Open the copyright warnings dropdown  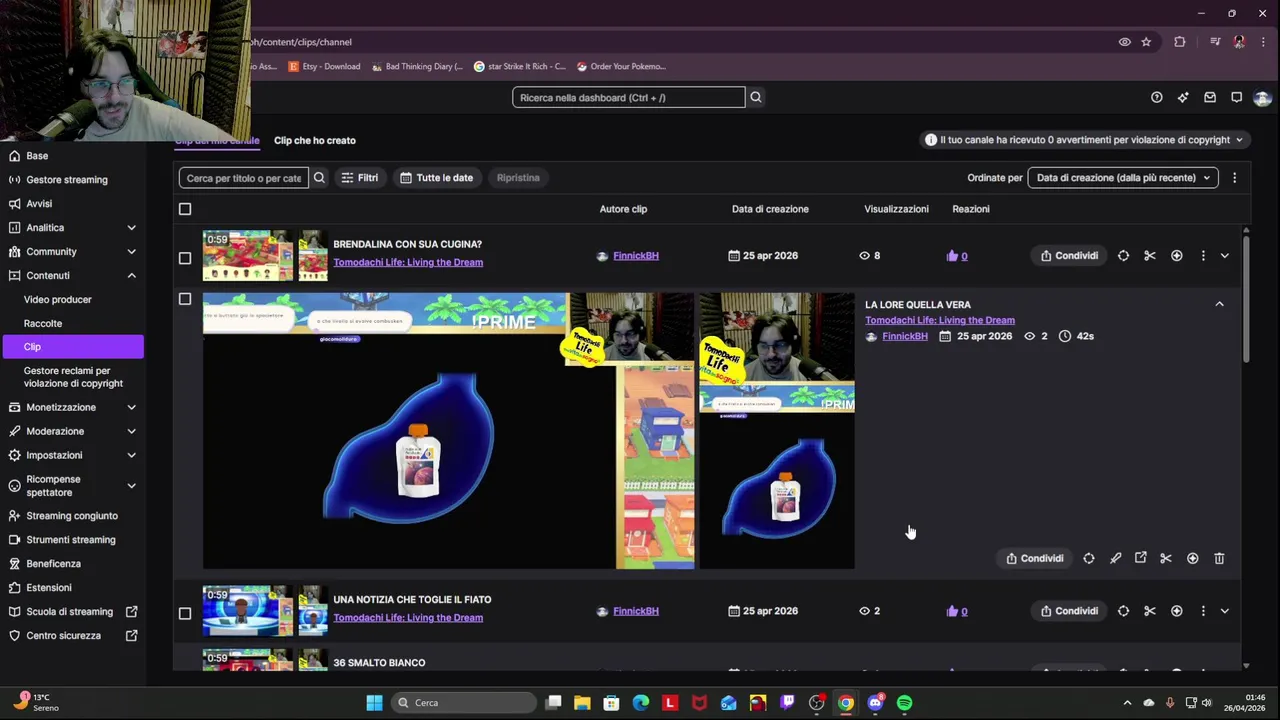tap(1085, 140)
